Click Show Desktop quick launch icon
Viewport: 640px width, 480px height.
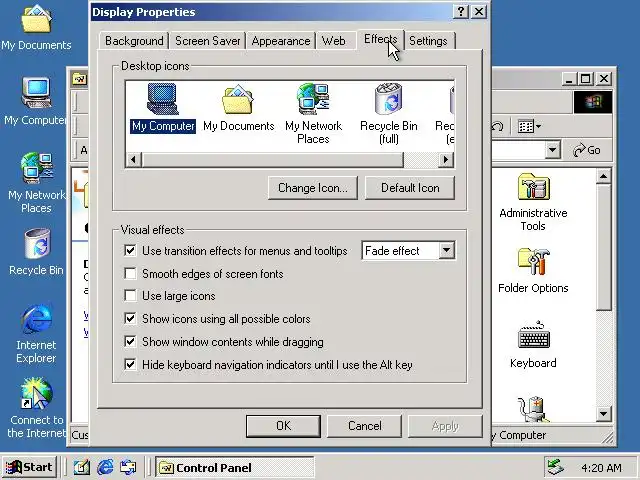82,467
